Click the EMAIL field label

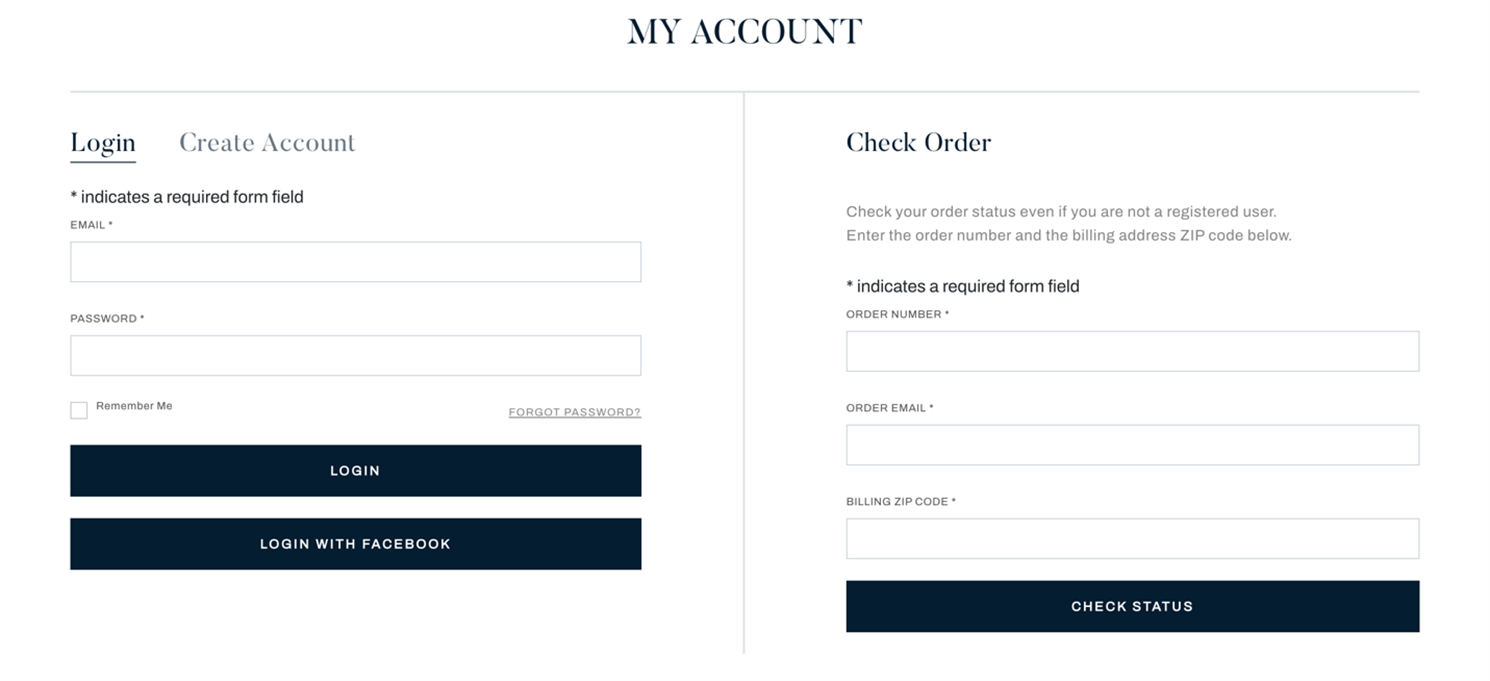pyautogui.click(x=91, y=225)
